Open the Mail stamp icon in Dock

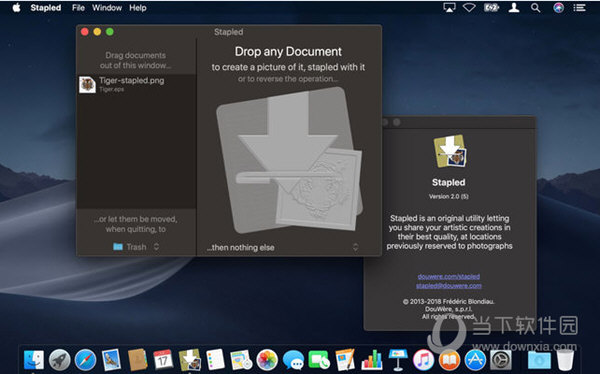point(111,360)
